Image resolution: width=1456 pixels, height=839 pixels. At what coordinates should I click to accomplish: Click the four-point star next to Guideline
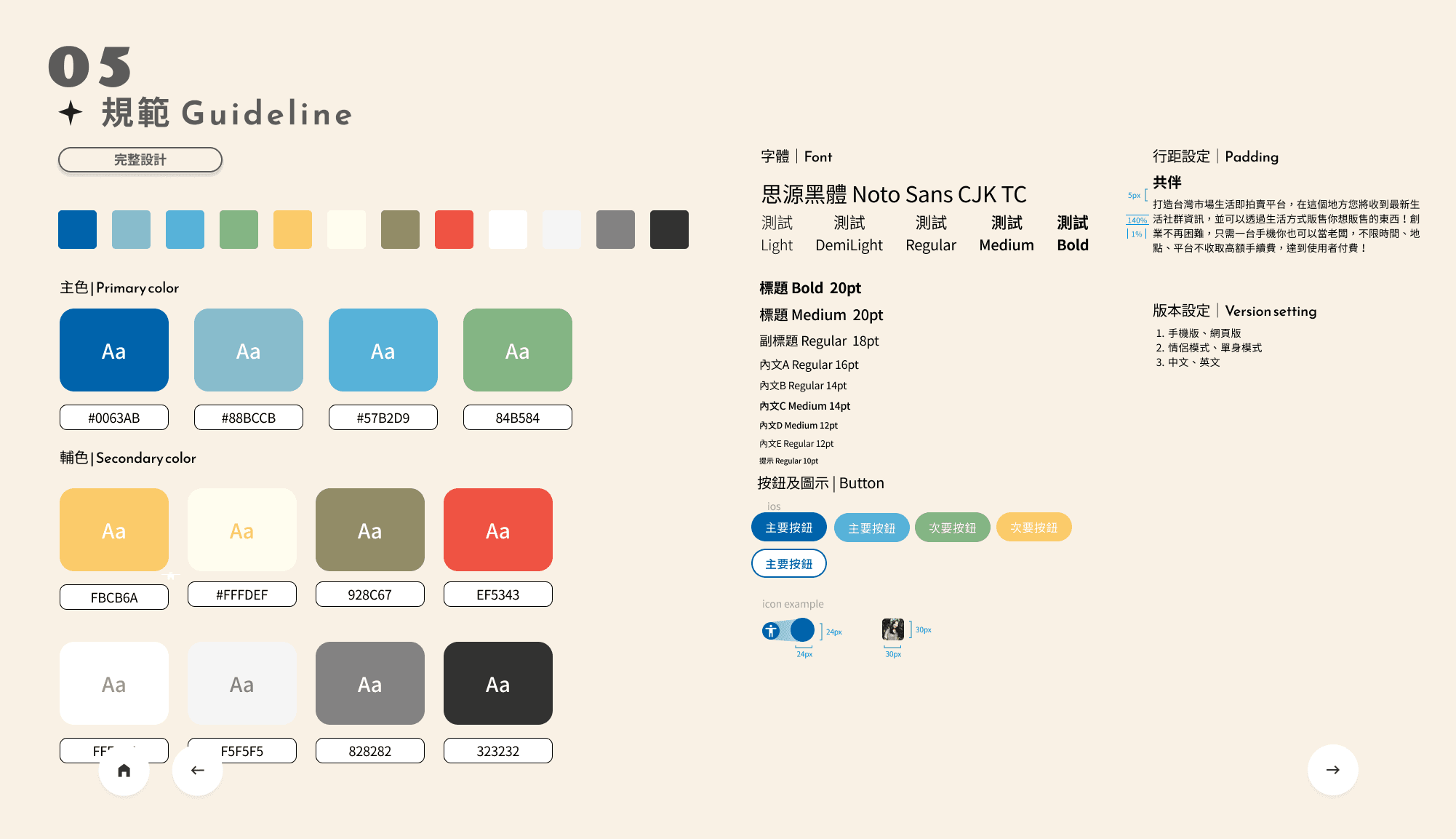point(71,113)
